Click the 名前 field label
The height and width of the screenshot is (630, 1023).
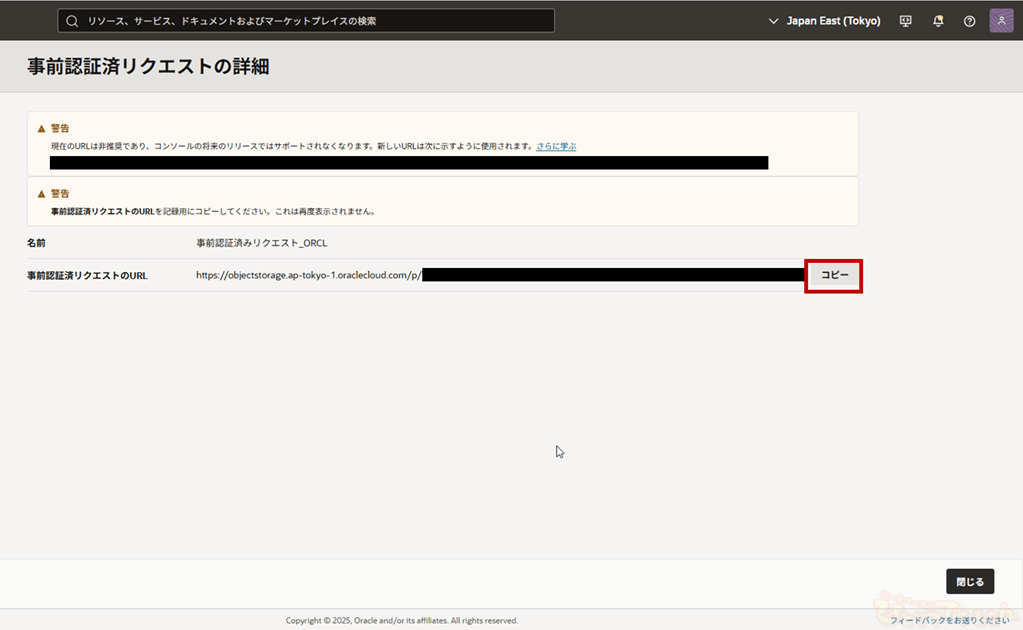[x=36, y=243]
